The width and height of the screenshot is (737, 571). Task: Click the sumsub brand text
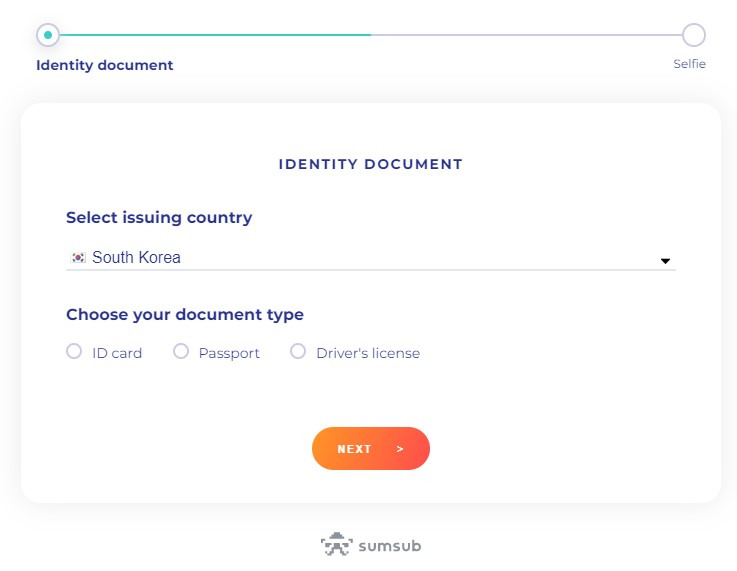pyautogui.click(x=390, y=546)
